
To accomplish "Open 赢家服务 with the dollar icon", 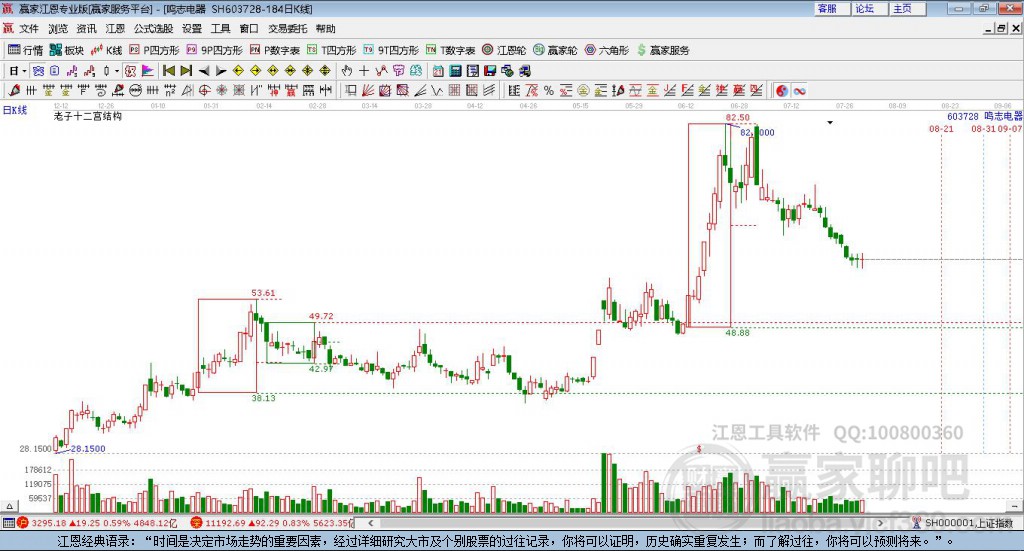I will coord(662,50).
